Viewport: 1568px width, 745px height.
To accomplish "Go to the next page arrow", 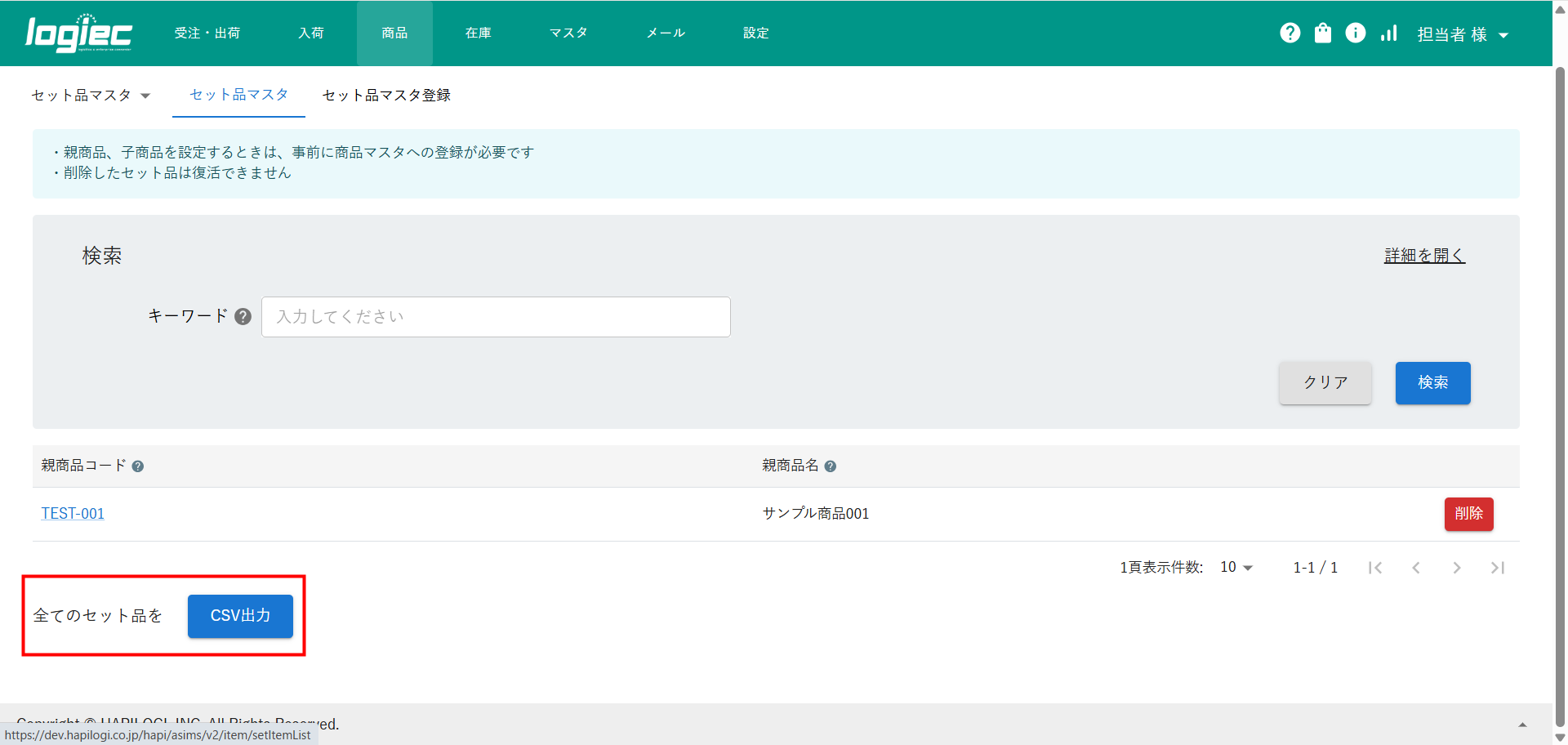I will 1456,568.
